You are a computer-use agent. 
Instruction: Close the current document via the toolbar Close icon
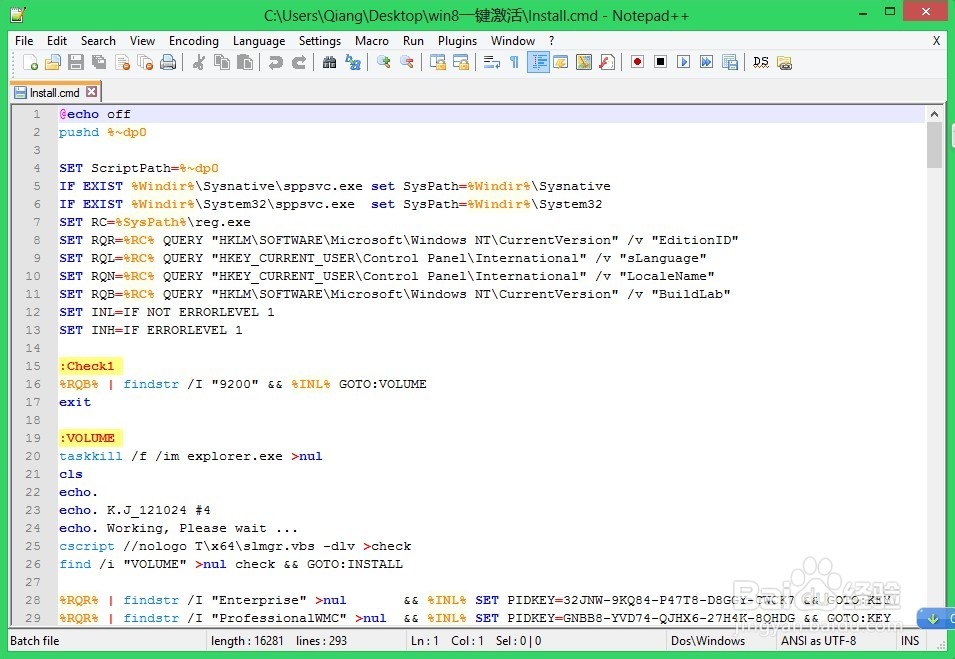[122, 62]
